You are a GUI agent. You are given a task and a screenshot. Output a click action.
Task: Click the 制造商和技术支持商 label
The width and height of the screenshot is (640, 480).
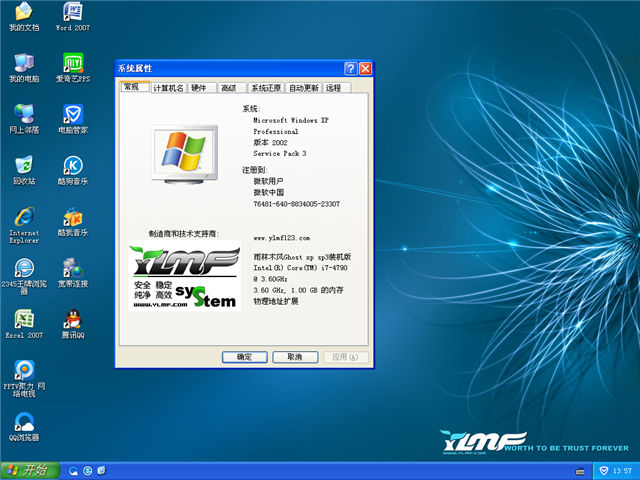coord(184,233)
